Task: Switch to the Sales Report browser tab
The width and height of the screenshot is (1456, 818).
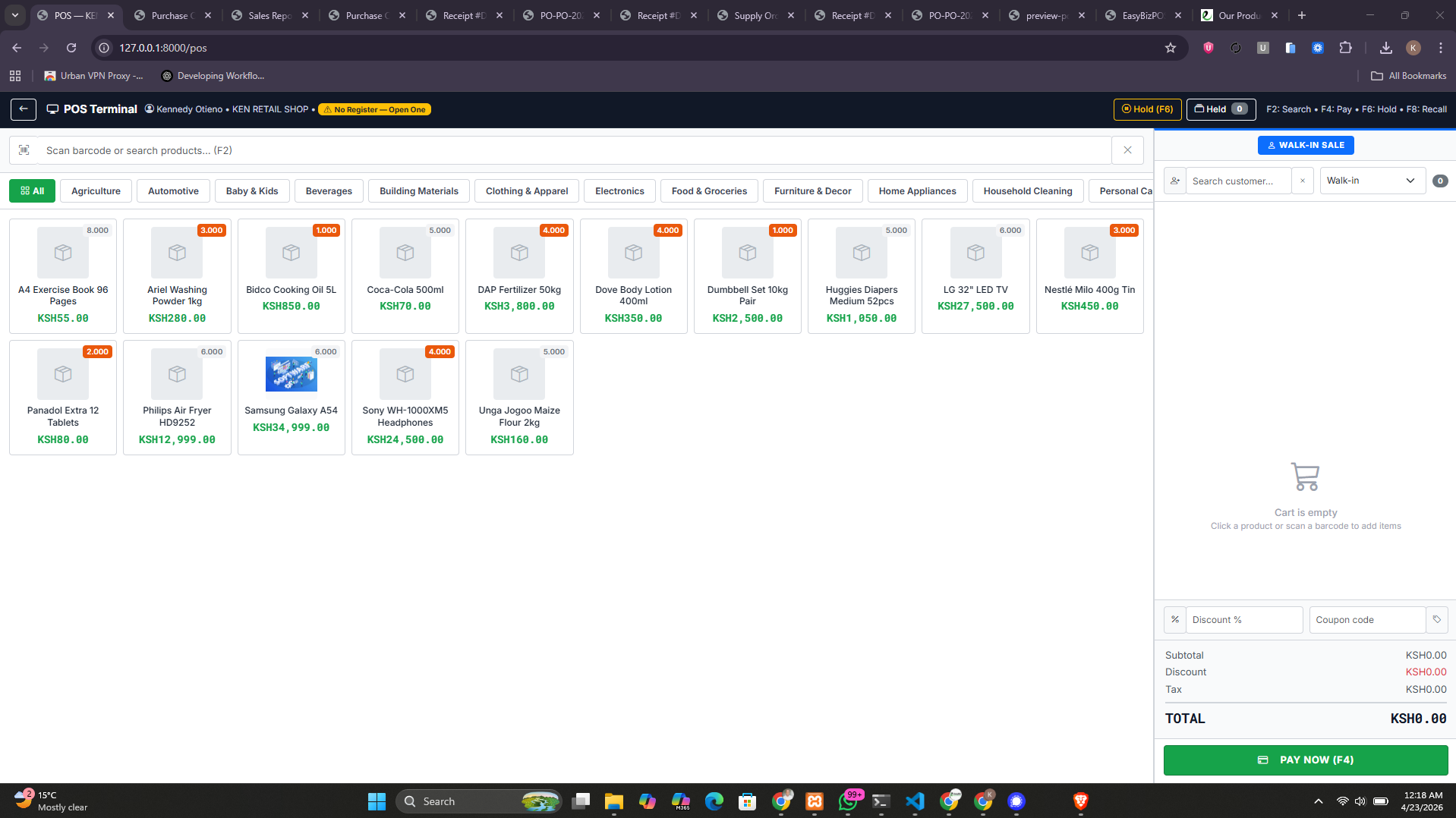Action: point(270,15)
